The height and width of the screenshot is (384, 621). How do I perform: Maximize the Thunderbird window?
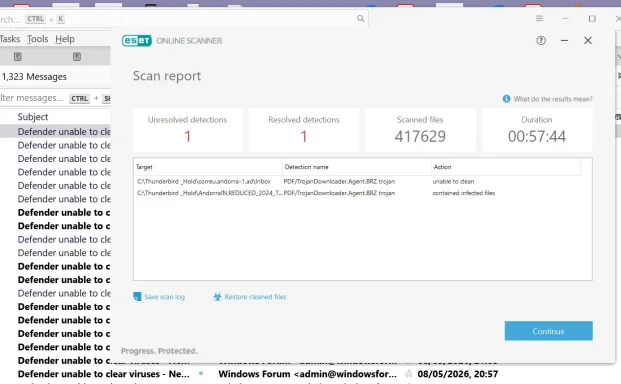(592, 19)
